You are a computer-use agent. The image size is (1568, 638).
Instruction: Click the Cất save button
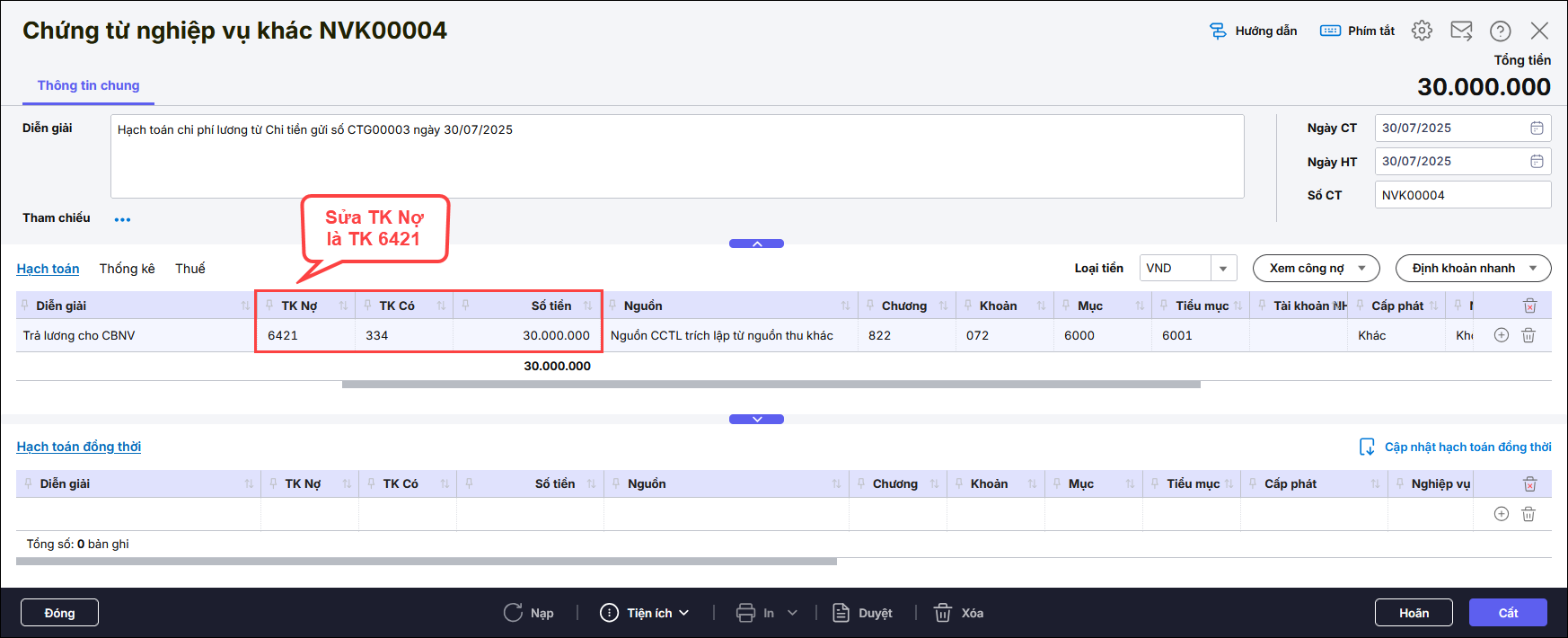(x=1507, y=613)
